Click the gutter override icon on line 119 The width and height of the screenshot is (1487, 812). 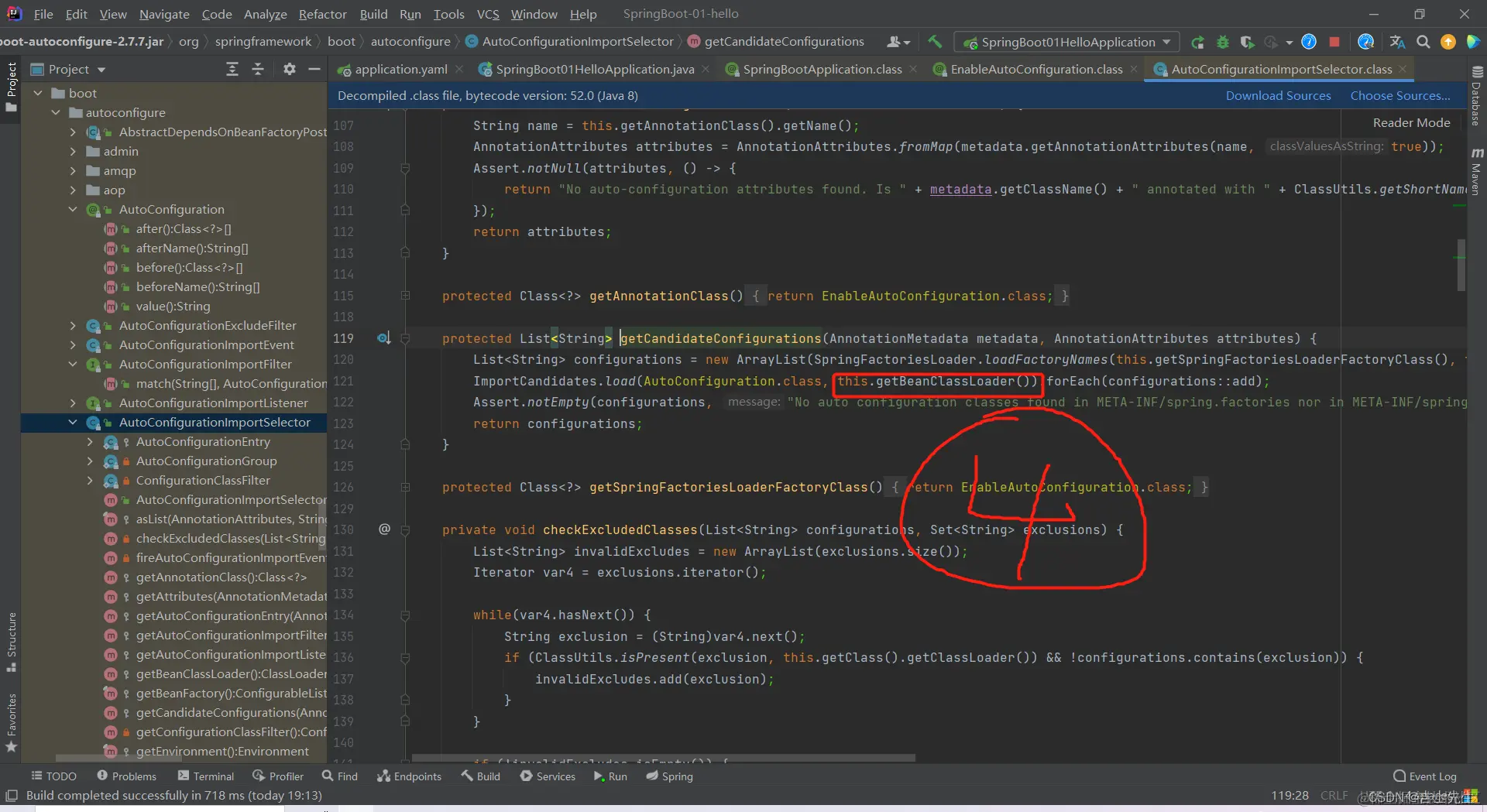click(x=383, y=338)
